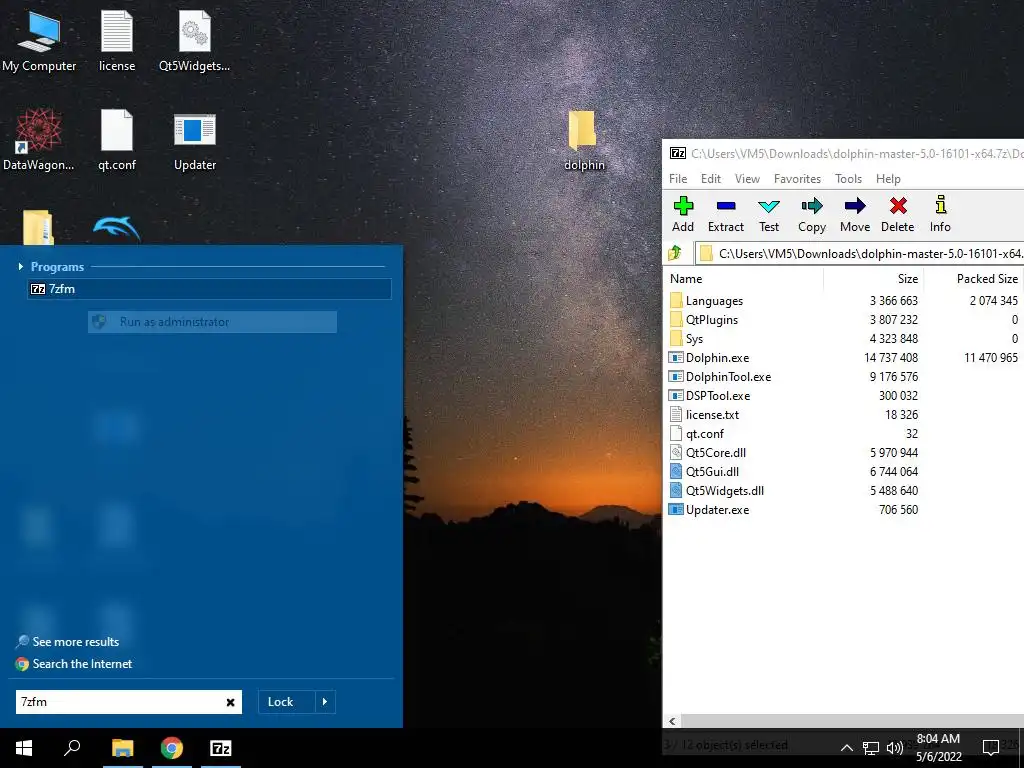Select the Dolphin emulator desktop icon
Screen dimensions: 1024x768
[x=117, y=228]
